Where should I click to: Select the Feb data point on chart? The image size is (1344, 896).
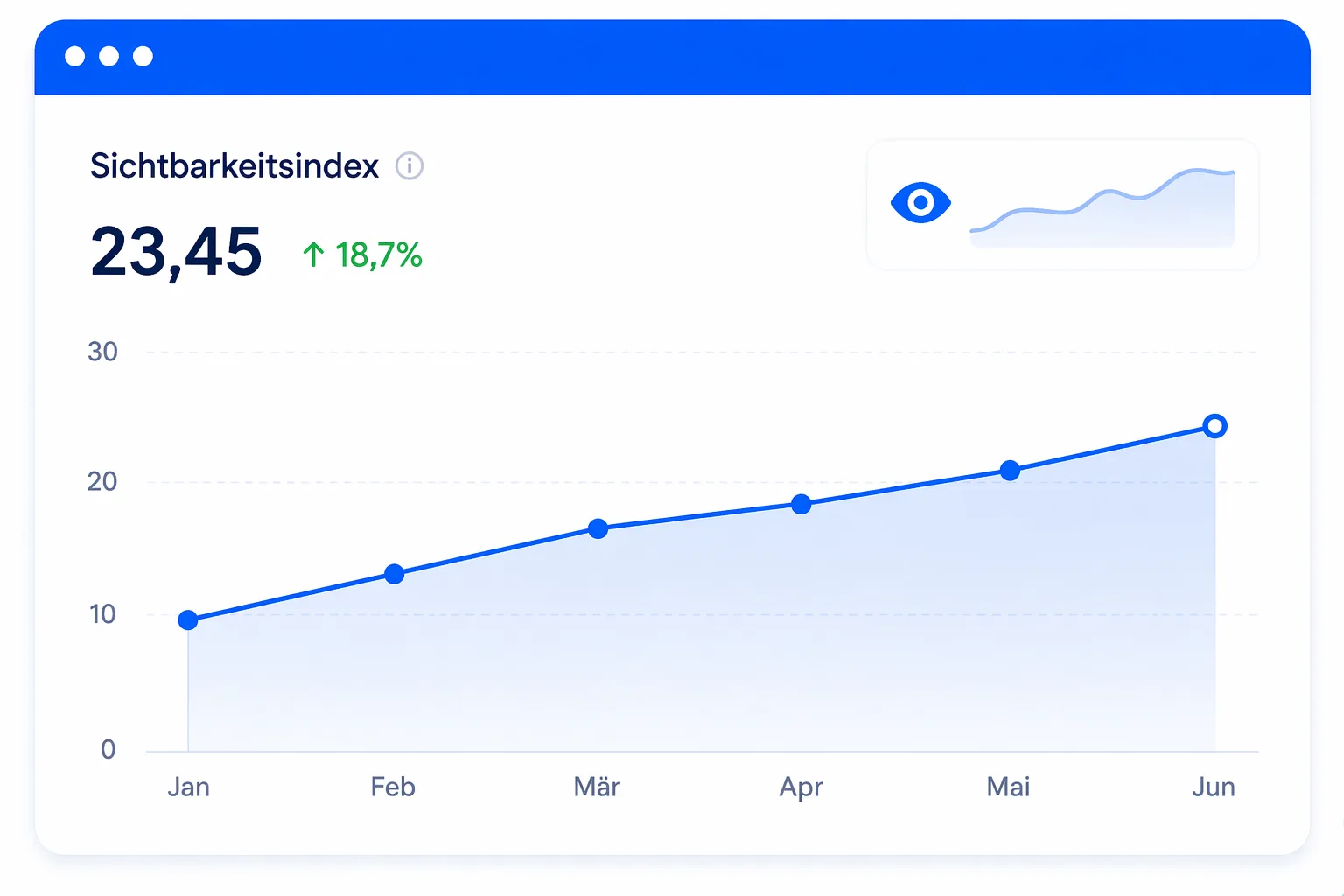click(394, 574)
